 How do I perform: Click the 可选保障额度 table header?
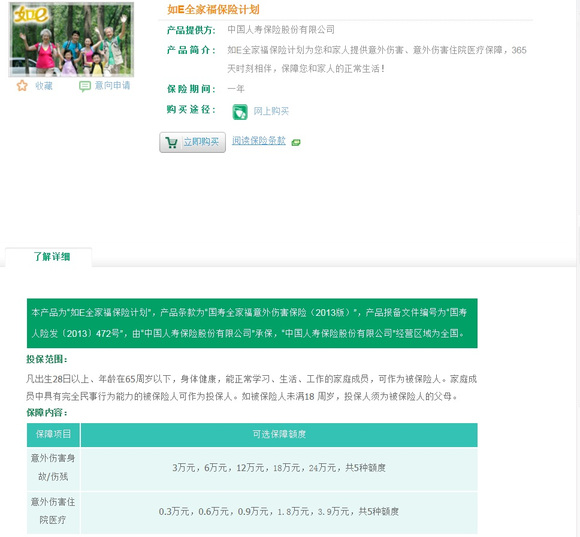coord(279,434)
